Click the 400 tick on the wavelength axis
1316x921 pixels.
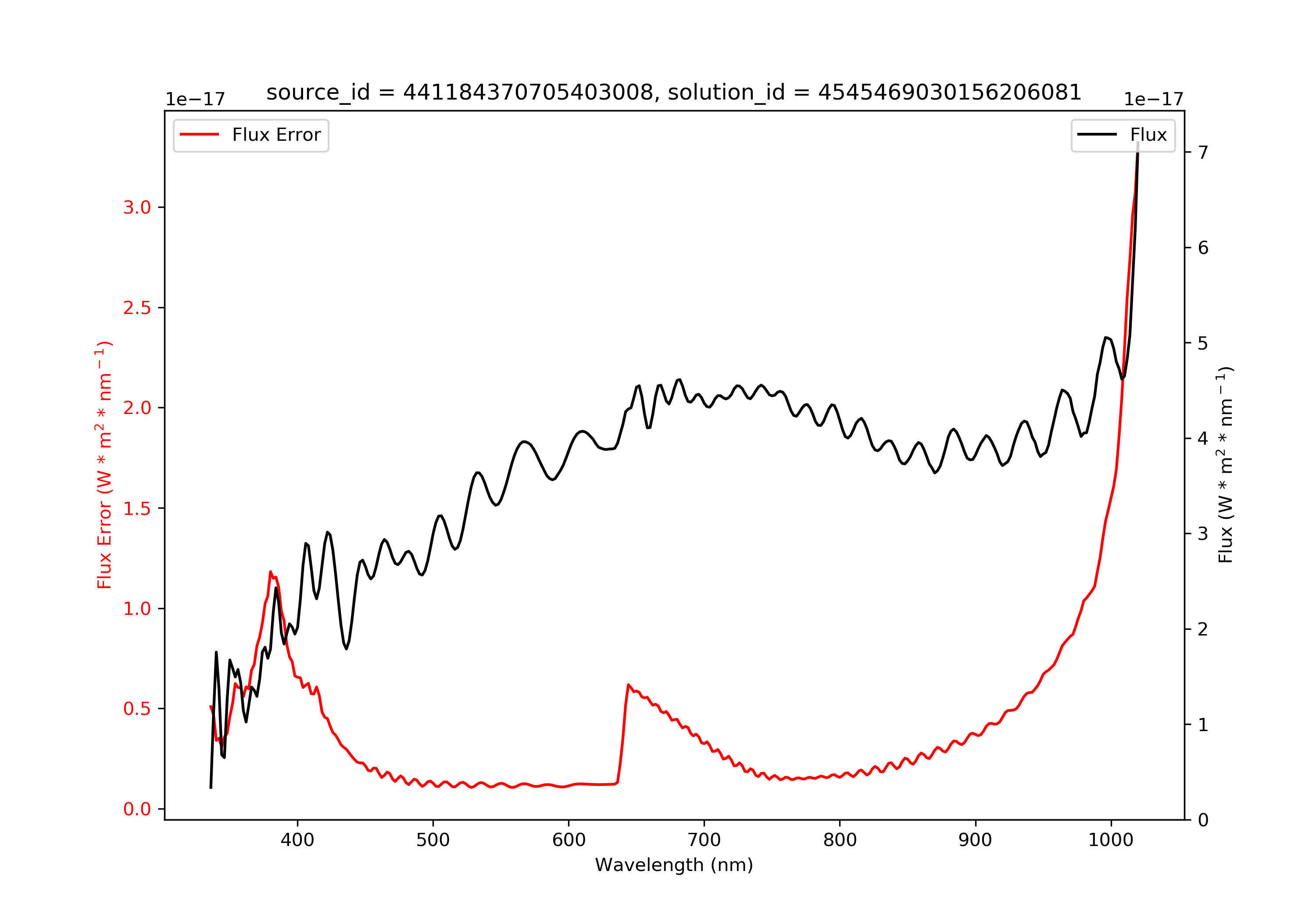pyautogui.click(x=297, y=840)
